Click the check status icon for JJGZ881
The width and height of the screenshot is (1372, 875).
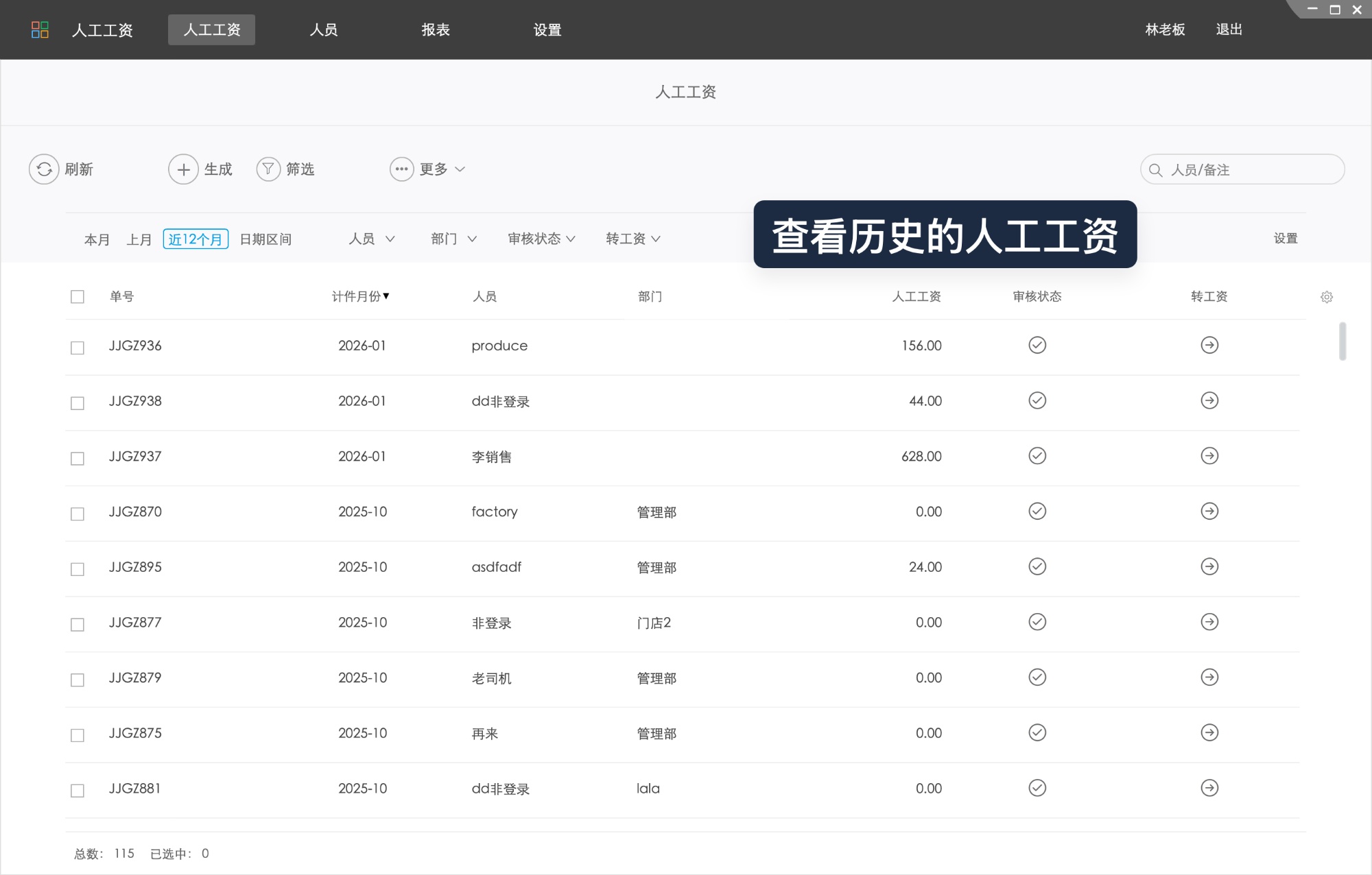1037,788
